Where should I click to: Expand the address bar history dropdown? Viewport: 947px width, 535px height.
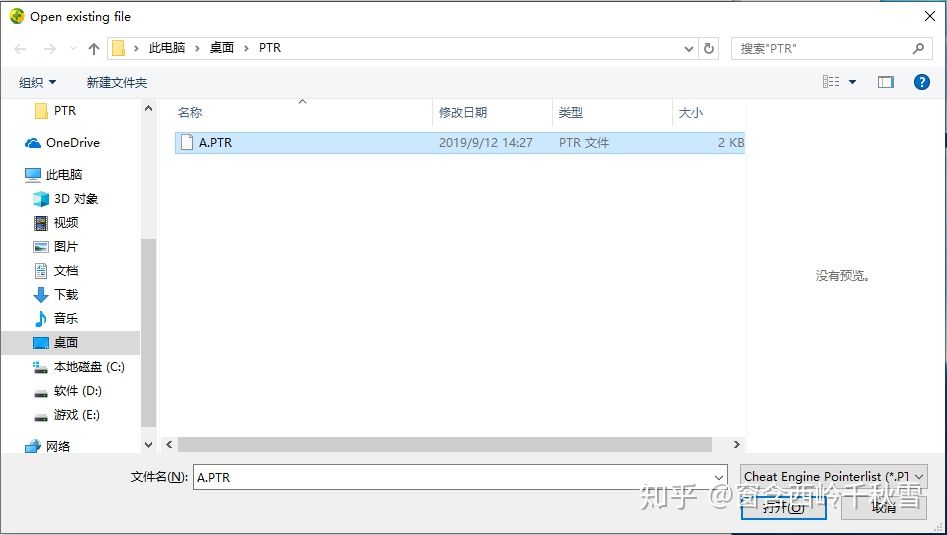(x=689, y=49)
